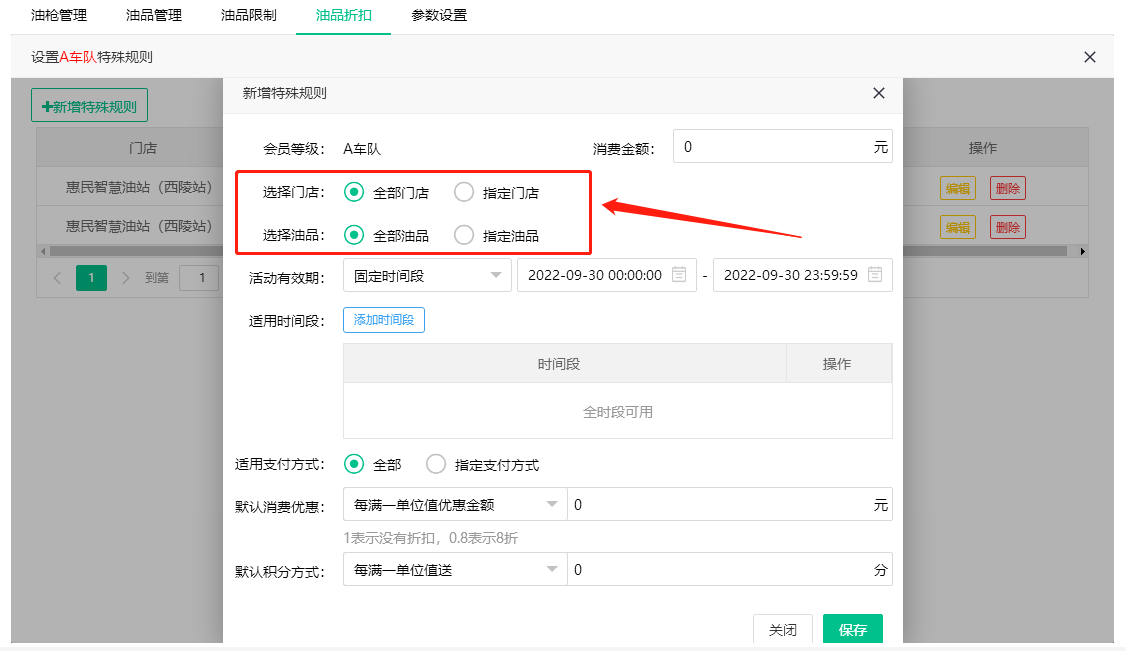Go to previous page arrow in pagination
This screenshot has width=1126, height=651.
pyautogui.click(x=57, y=277)
